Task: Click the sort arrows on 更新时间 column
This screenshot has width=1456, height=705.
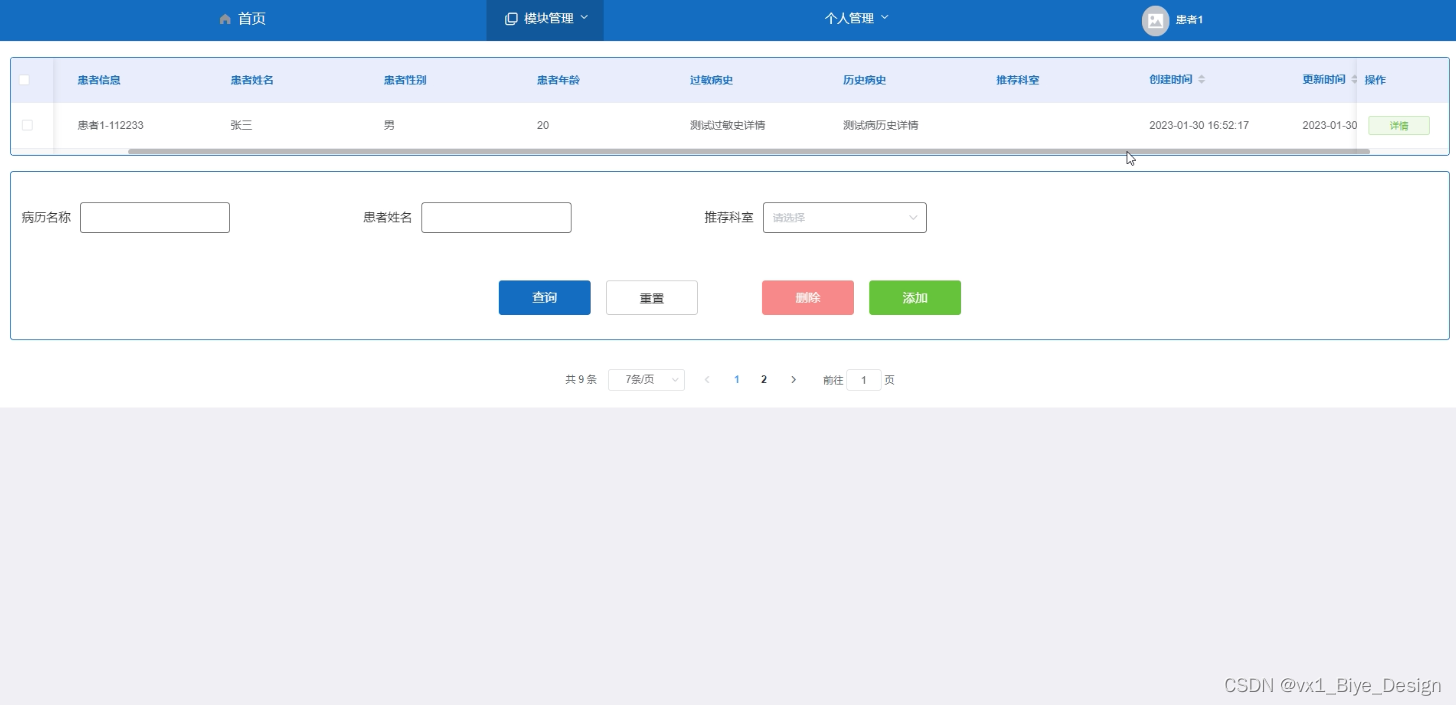Action: [x=1355, y=80]
